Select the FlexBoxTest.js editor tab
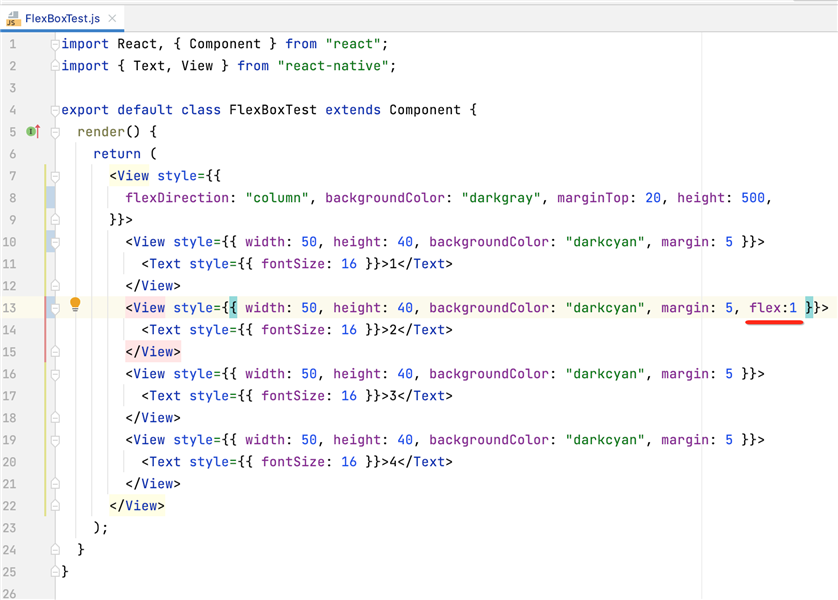This screenshot has height=600, width=838. click(62, 18)
